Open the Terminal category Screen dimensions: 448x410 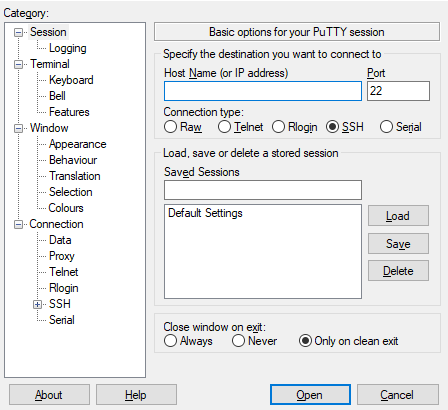coord(50,64)
